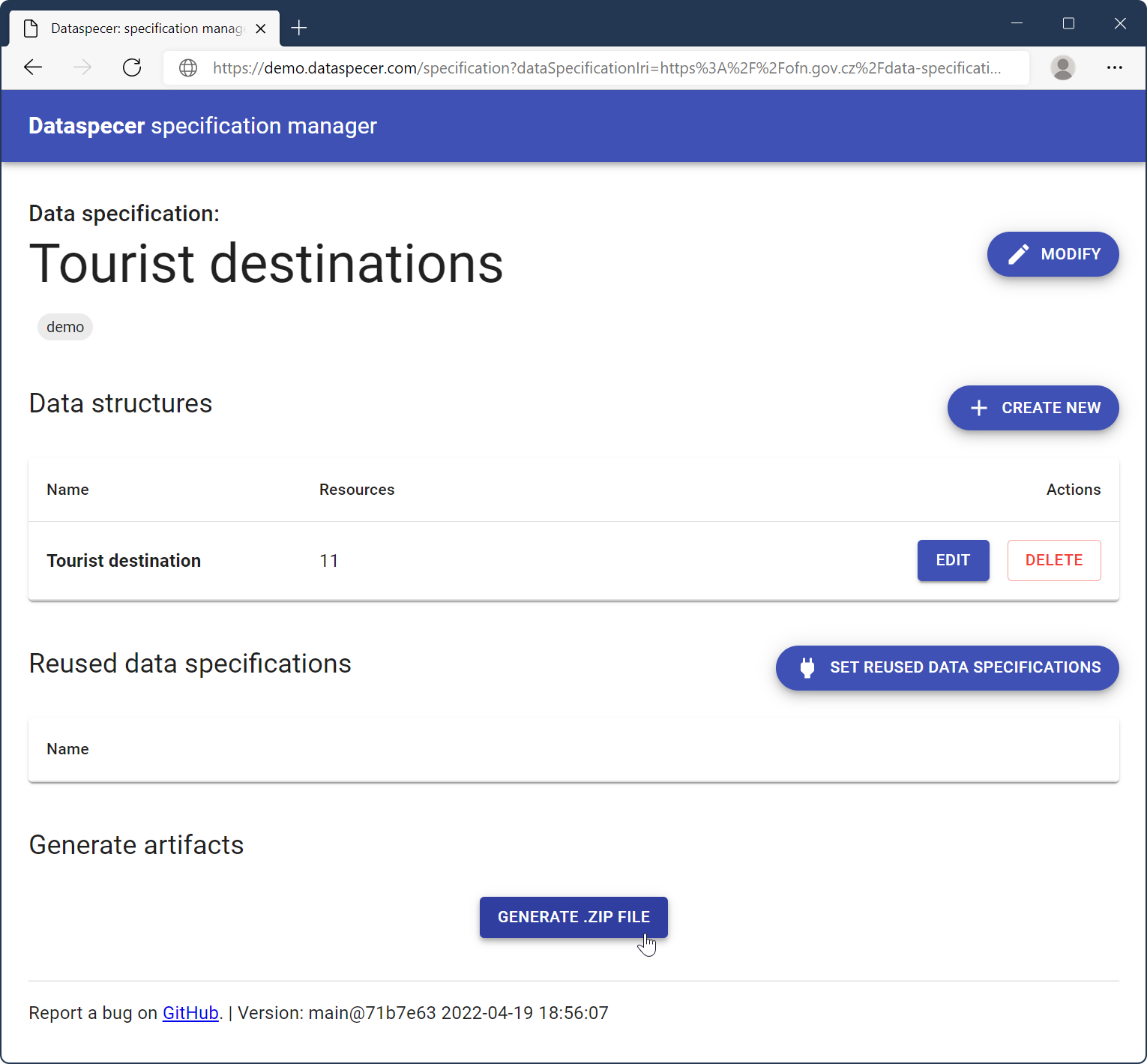Open browser settings three-dot menu
This screenshot has width=1147, height=1064.
coord(1114,67)
